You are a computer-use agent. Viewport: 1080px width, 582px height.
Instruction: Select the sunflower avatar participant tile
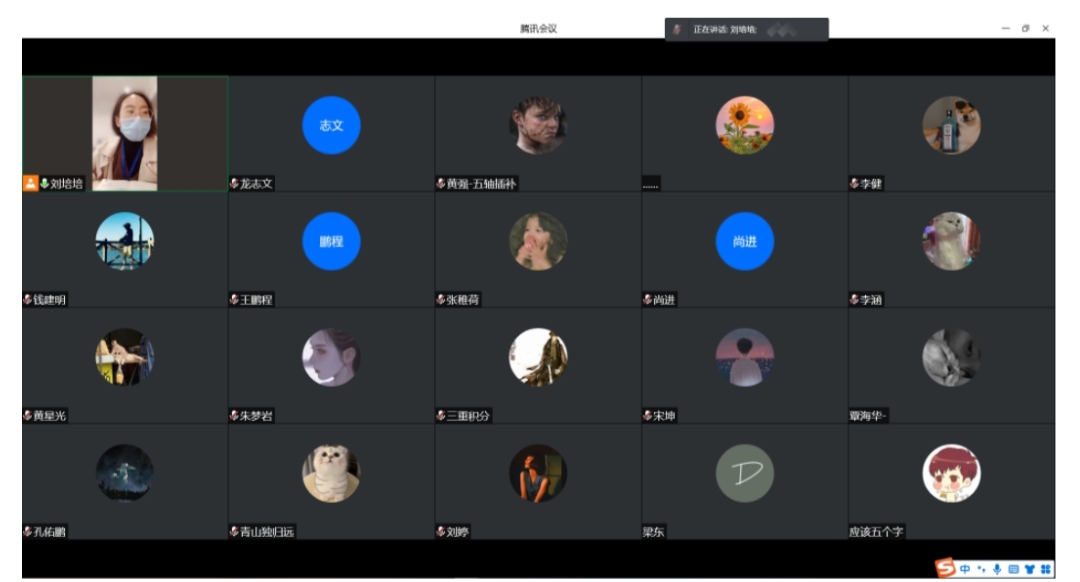point(744,126)
